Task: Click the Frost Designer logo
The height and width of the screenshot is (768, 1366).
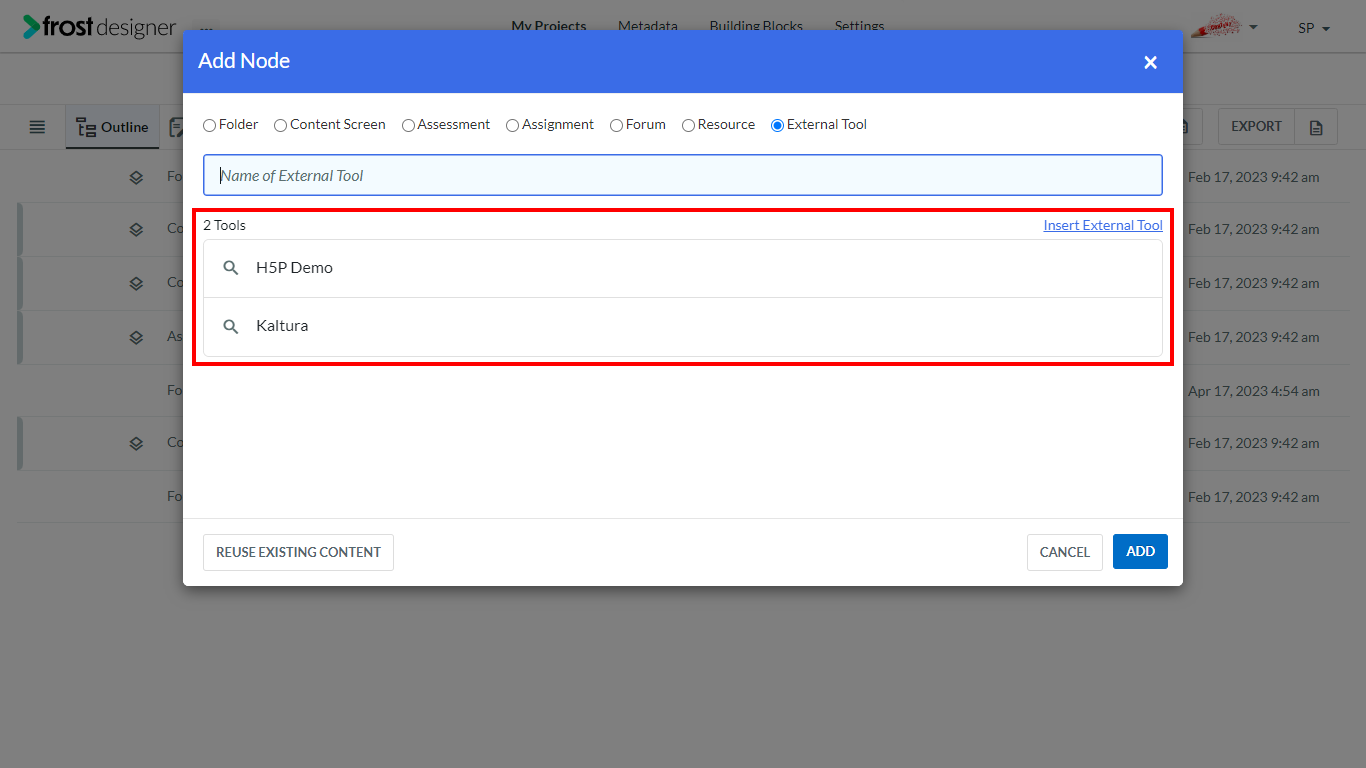Action: click(99, 27)
